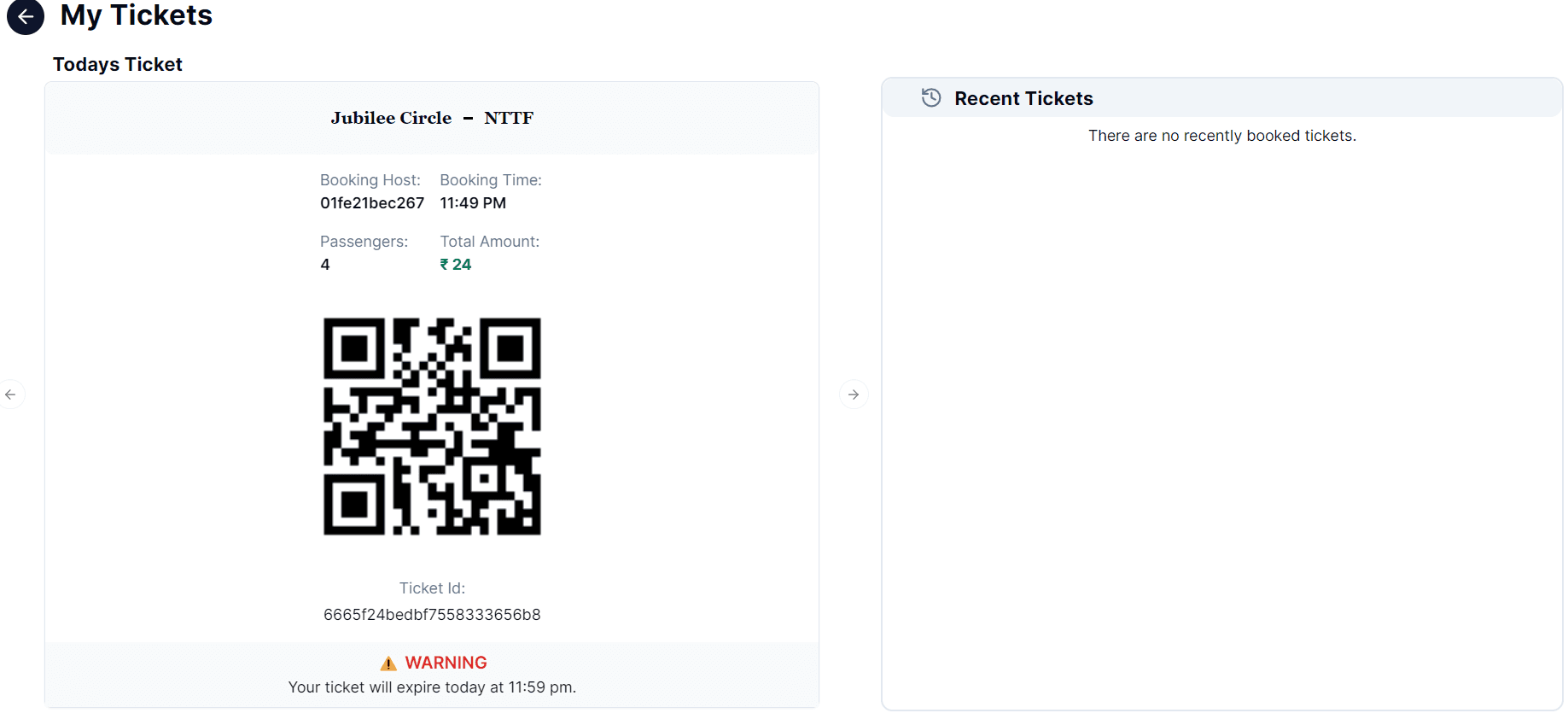Click the ticket QR code
The height and width of the screenshot is (719, 1568).
[x=432, y=426]
